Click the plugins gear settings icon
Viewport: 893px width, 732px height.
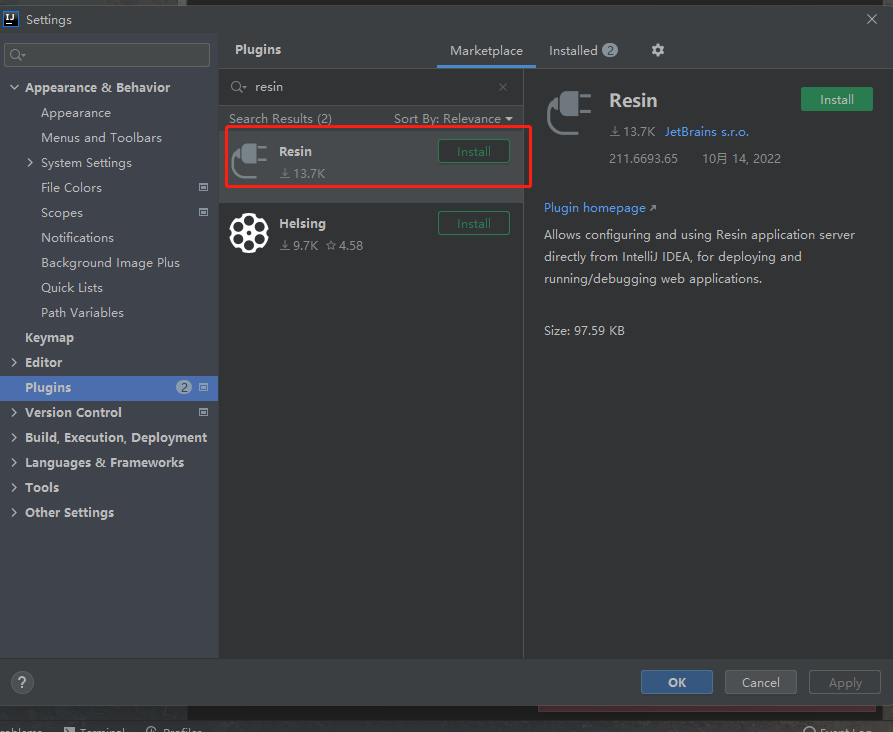pyautogui.click(x=657, y=50)
